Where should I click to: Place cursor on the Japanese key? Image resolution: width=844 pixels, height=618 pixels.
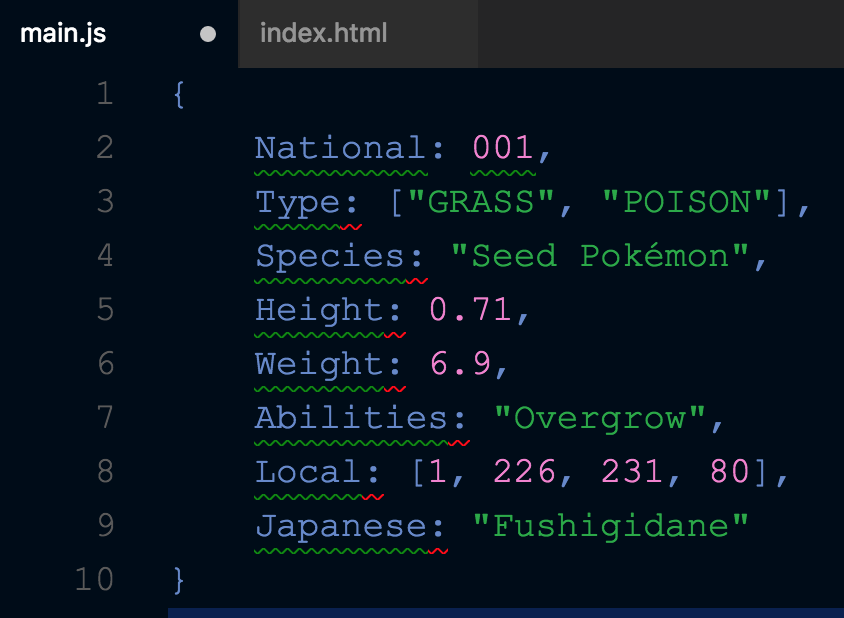[341, 527]
